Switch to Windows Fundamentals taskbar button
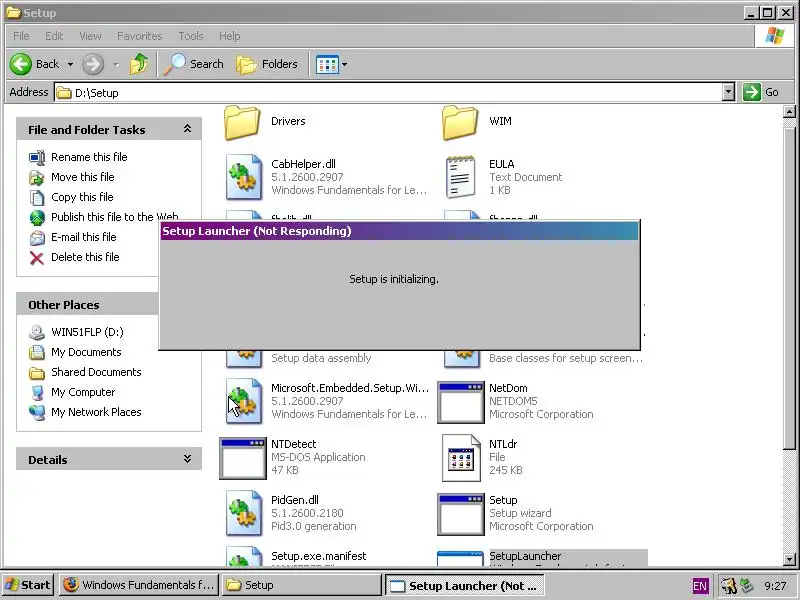This screenshot has height=600, width=800. [x=139, y=585]
